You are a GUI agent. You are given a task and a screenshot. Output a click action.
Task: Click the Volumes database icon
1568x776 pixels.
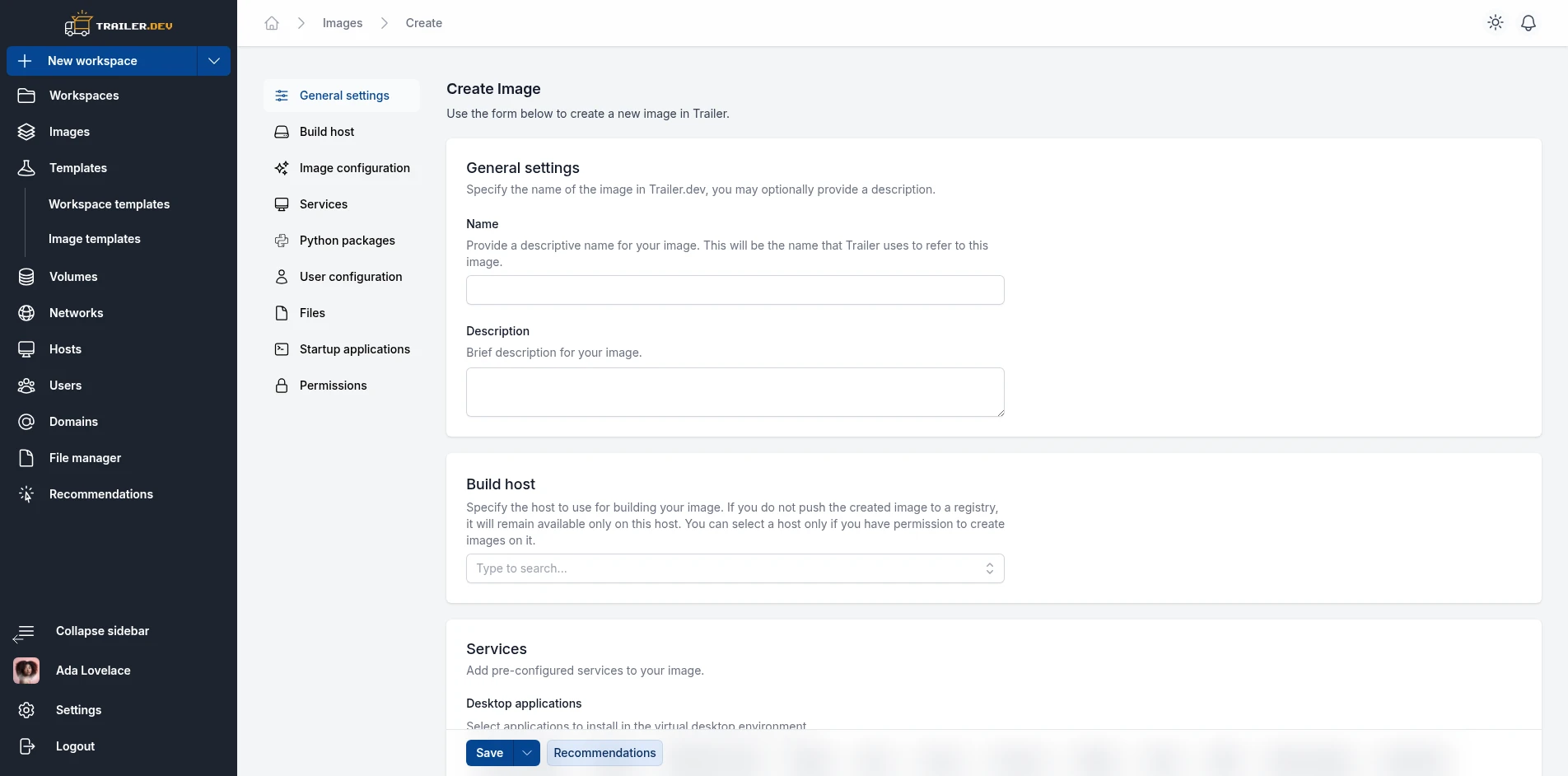[x=26, y=277]
